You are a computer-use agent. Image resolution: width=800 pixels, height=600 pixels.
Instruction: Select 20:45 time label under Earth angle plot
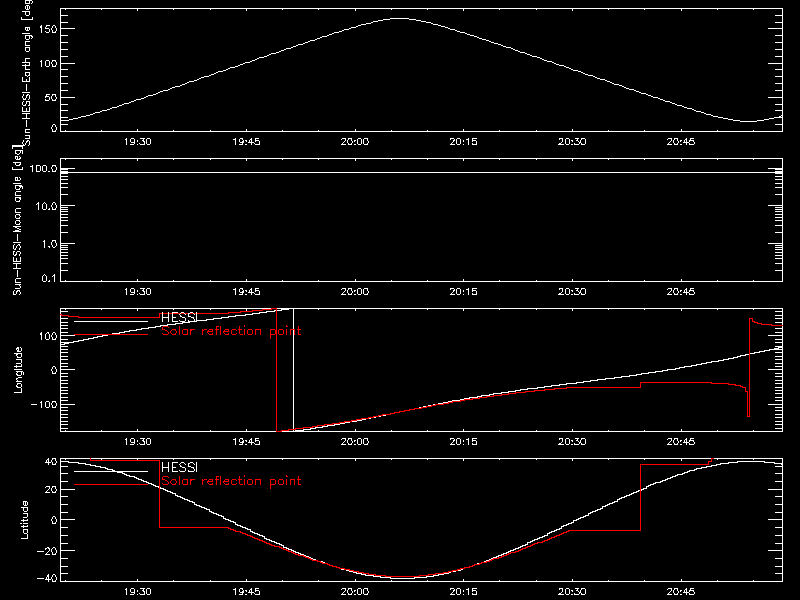pyautogui.click(x=681, y=142)
